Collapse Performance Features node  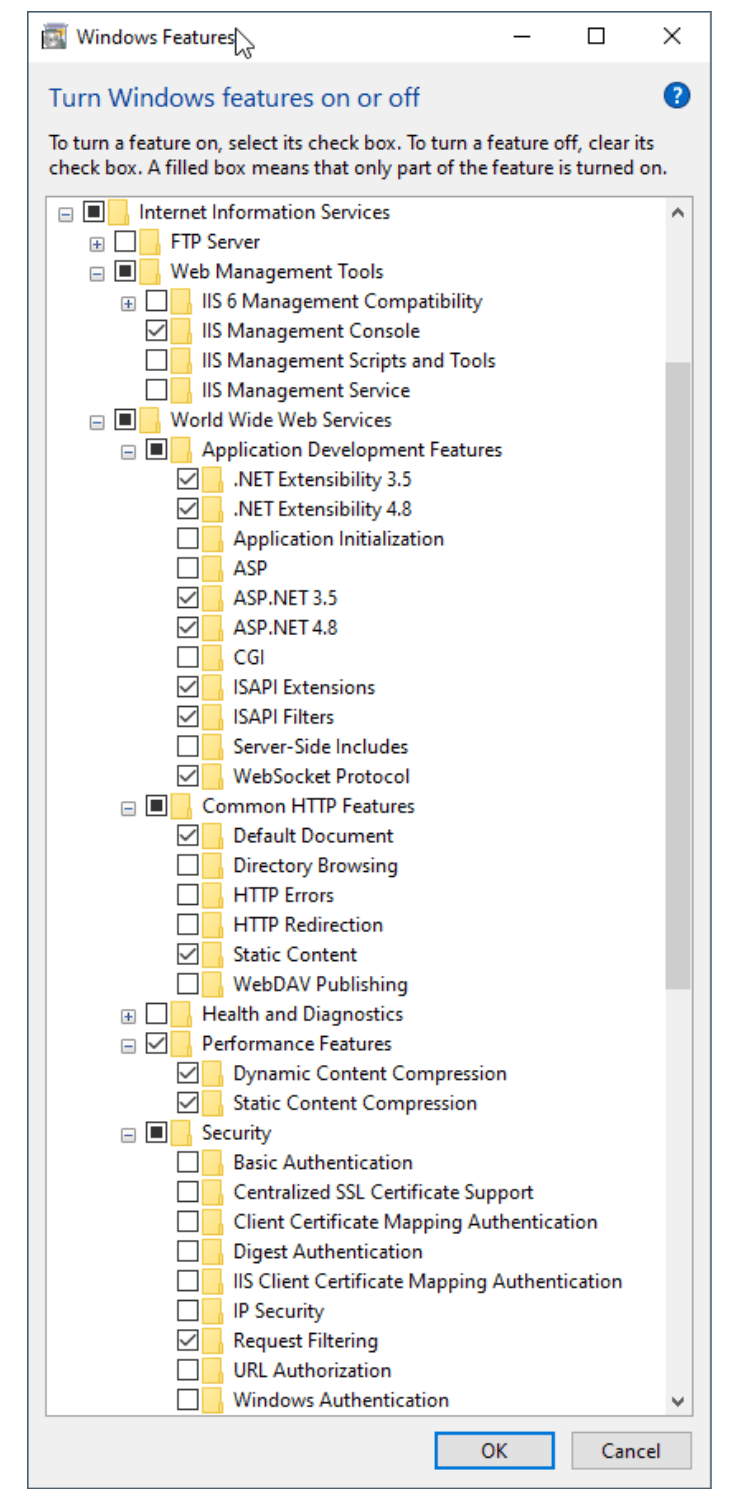[128, 1045]
